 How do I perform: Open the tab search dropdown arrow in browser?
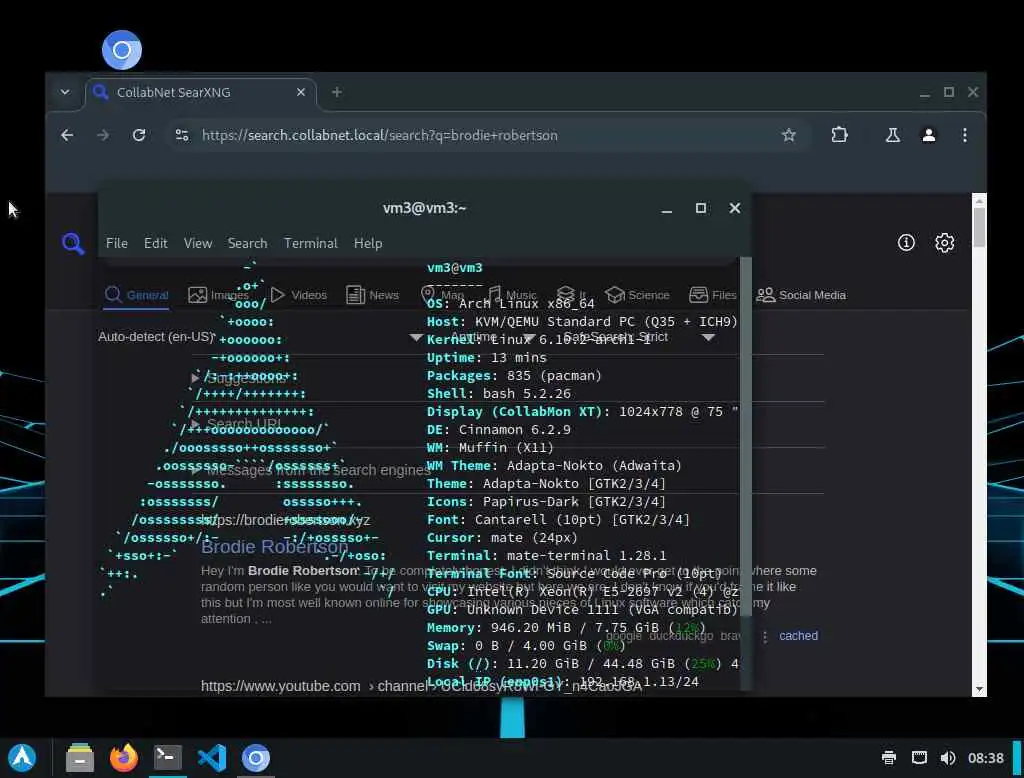tap(65, 92)
